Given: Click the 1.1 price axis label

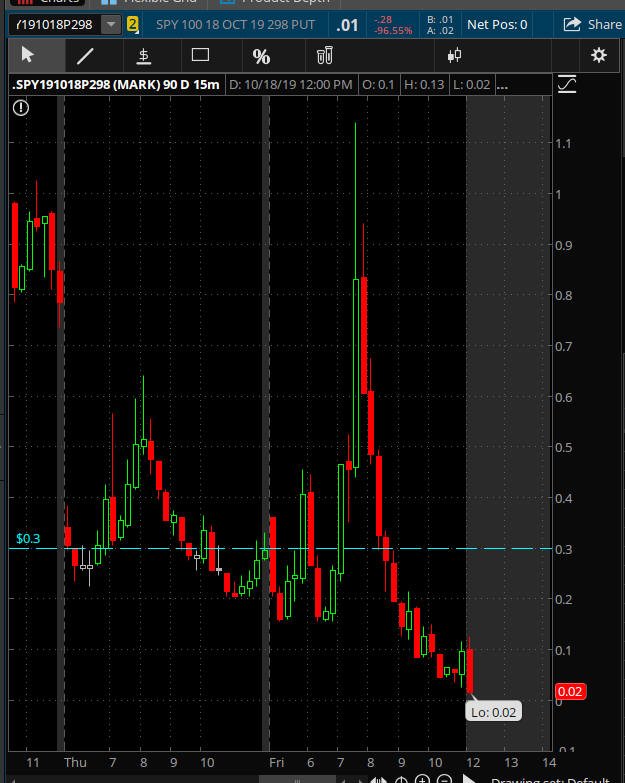Looking at the screenshot, I should (x=563, y=144).
